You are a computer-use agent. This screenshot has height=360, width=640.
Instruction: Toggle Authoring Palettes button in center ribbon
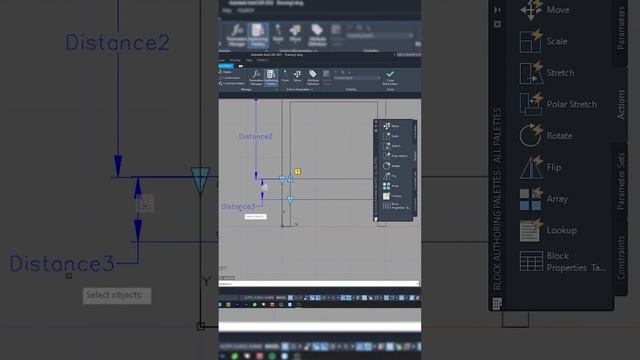click(x=271, y=78)
